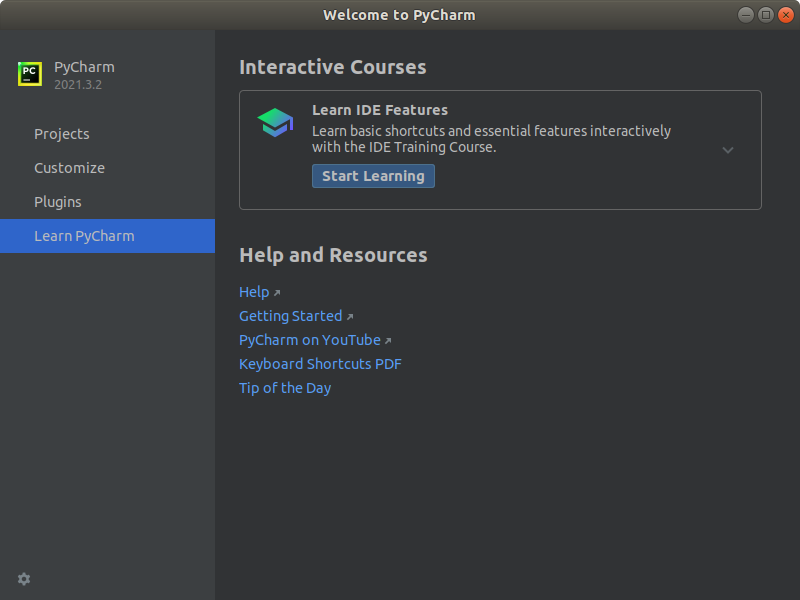800x600 pixels.
Task: Open the settings gear options menu
Action: (x=24, y=579)
